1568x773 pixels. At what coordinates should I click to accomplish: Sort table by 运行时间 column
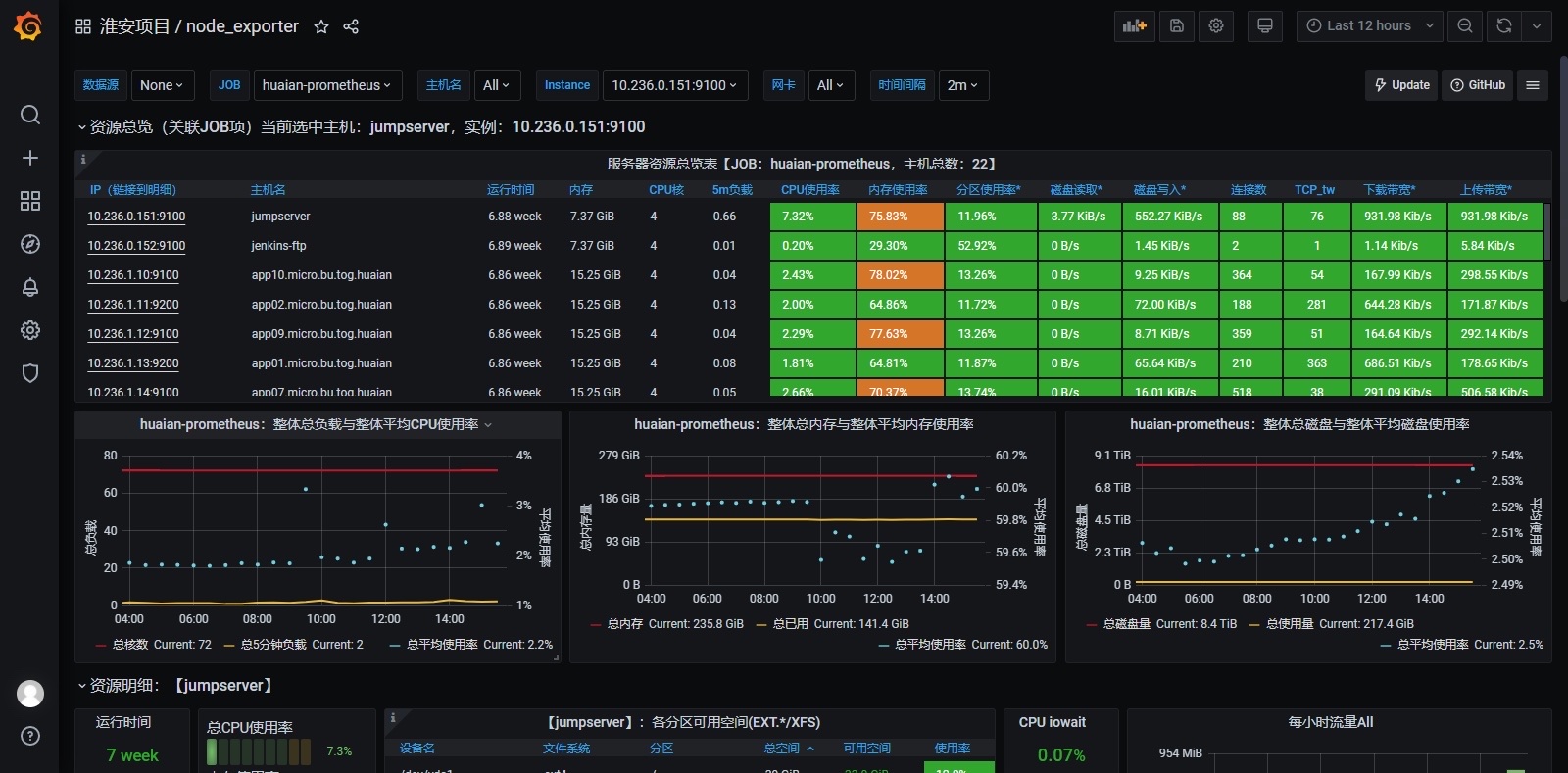click(x=511, y=190)
